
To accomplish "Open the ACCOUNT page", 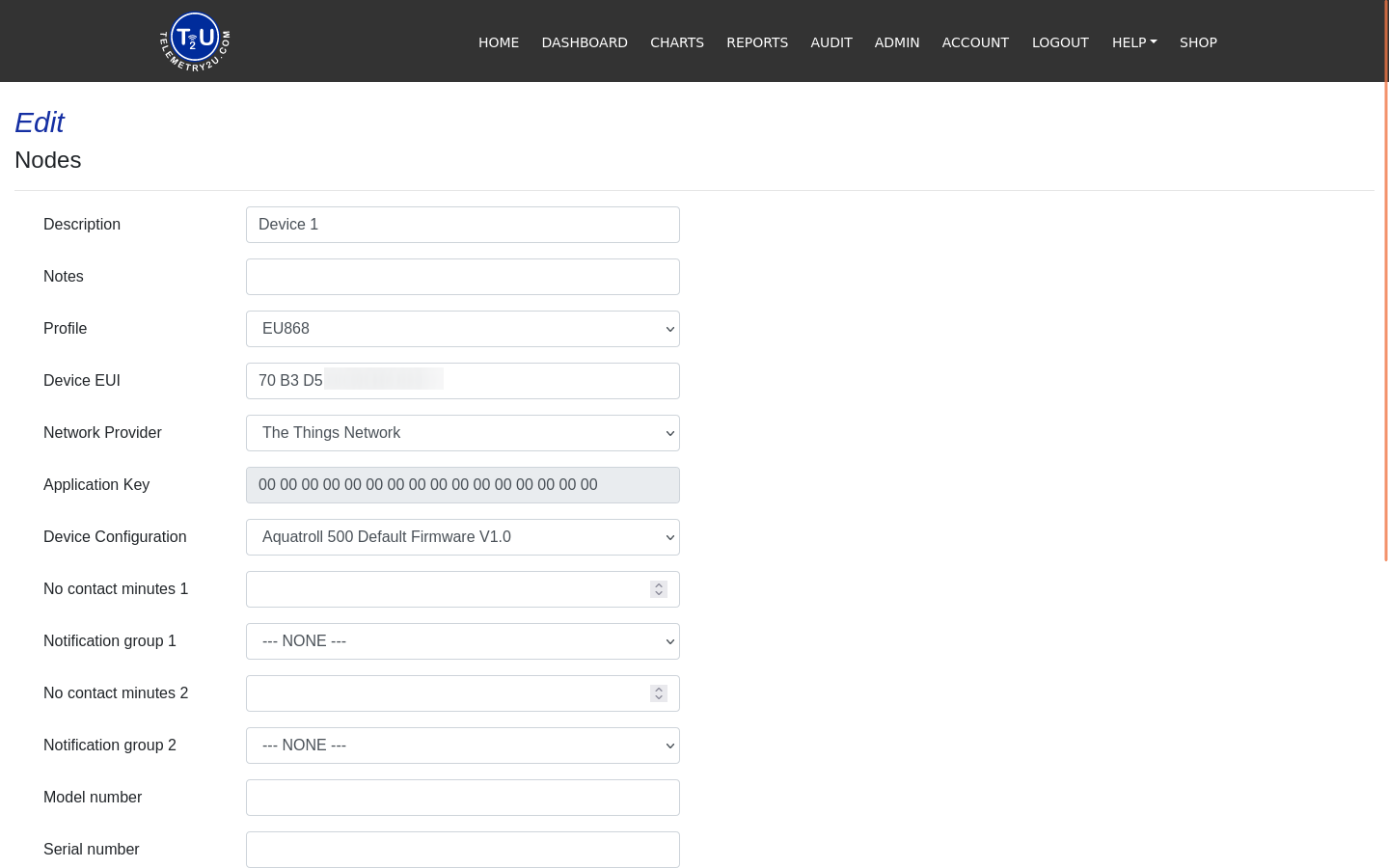I will point(975,42).
